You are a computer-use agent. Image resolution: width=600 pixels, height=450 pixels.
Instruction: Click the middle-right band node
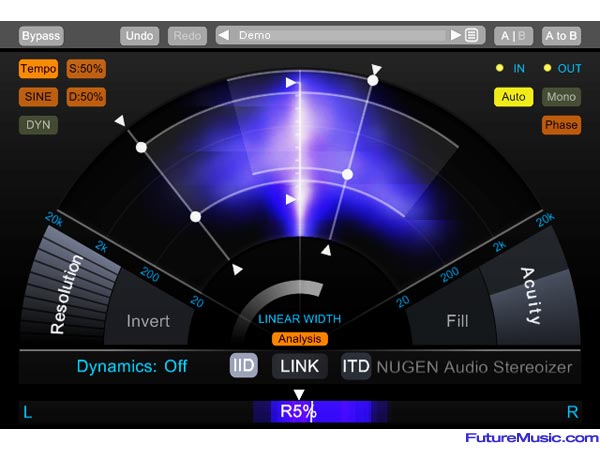(x=347, y=175)
